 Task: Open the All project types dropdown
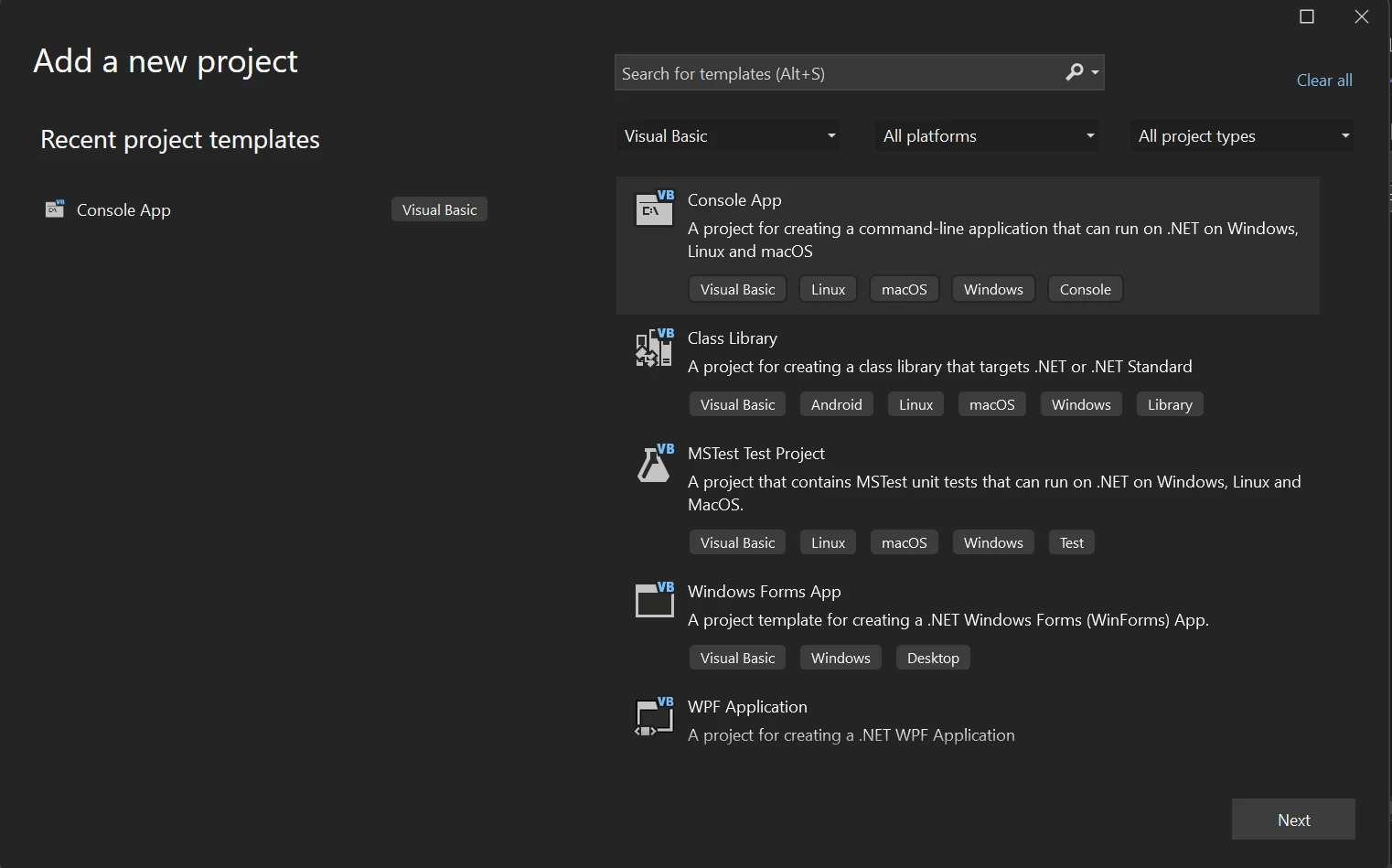click(1241, 136)
